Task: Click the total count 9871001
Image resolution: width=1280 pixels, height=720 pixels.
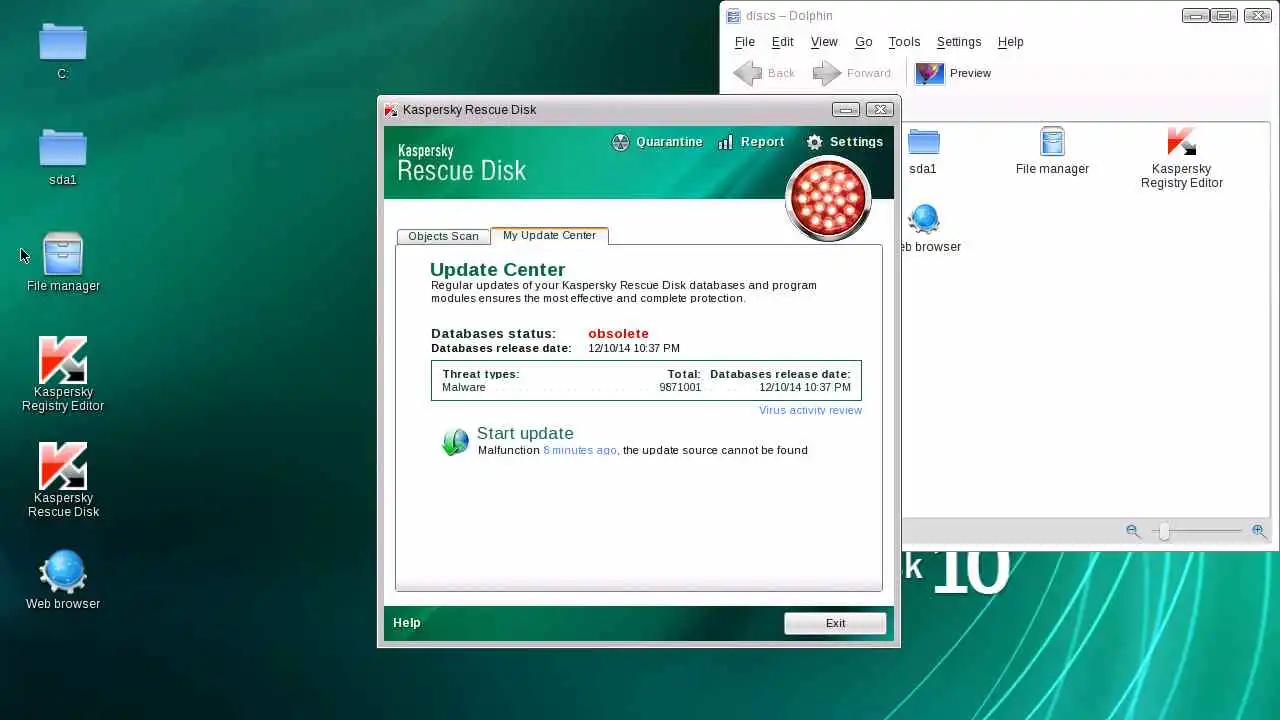Action: pyautogui.click(x=680, y=387)
